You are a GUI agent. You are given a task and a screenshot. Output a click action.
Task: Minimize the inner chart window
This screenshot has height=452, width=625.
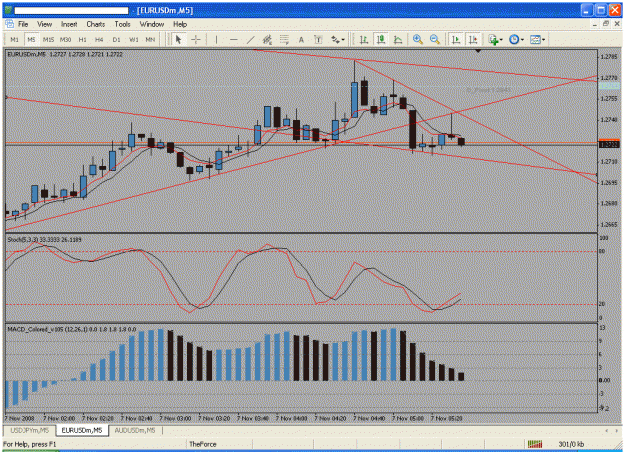point(595,24)
